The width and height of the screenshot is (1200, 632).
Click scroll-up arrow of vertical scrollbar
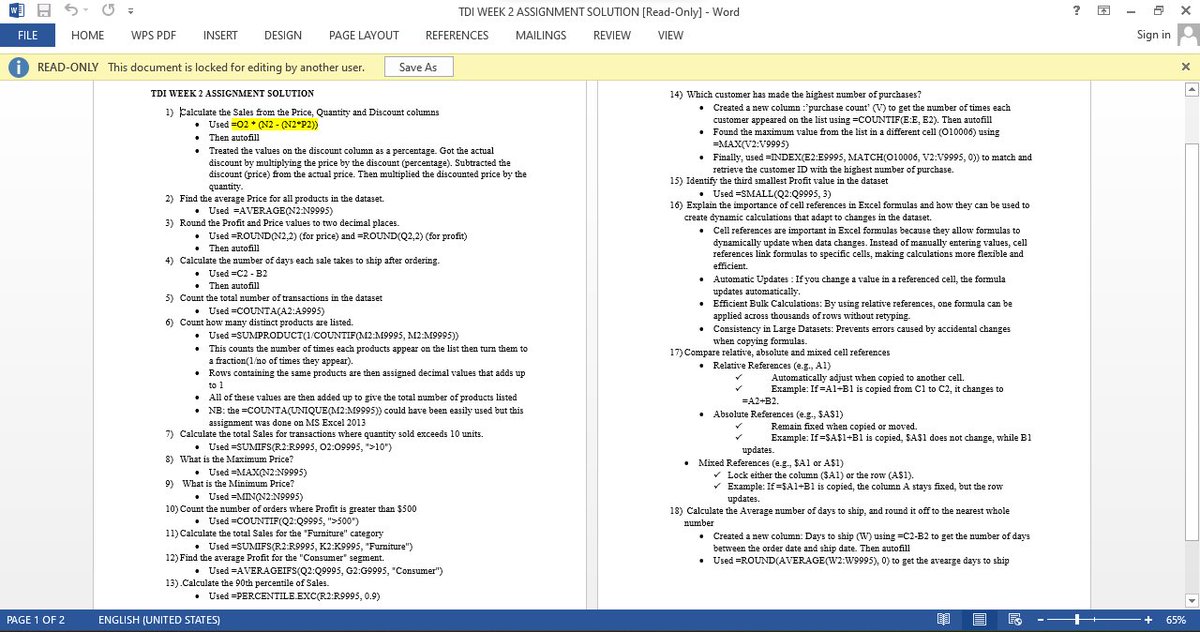tap(1192, 89)
